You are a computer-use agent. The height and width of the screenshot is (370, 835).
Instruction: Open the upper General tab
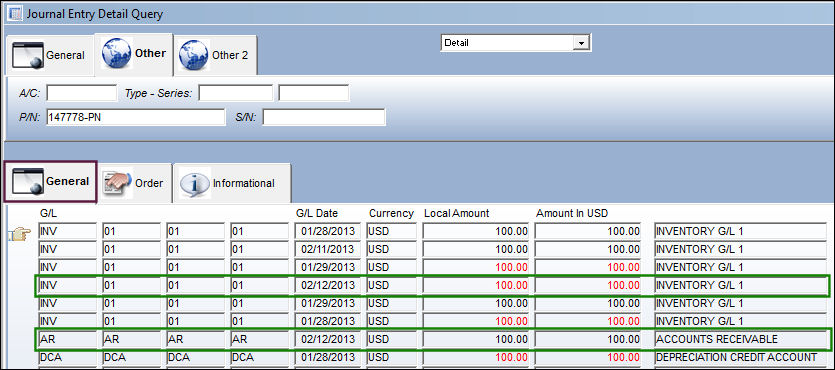coord(49,55)
